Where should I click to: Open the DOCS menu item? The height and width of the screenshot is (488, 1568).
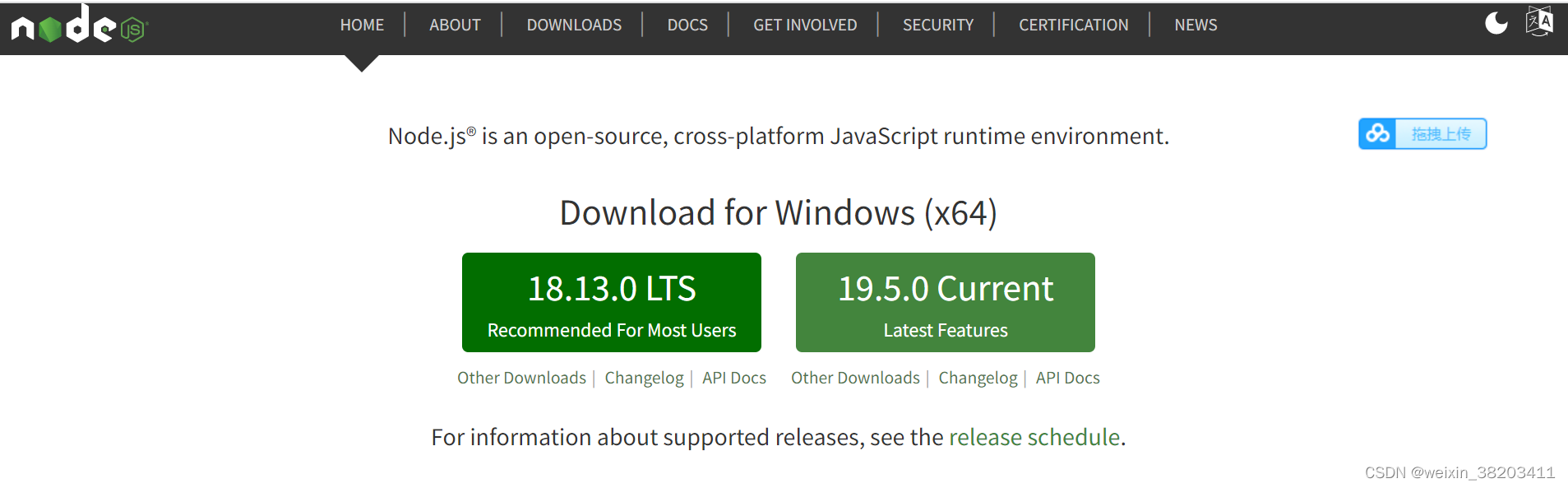687,26
